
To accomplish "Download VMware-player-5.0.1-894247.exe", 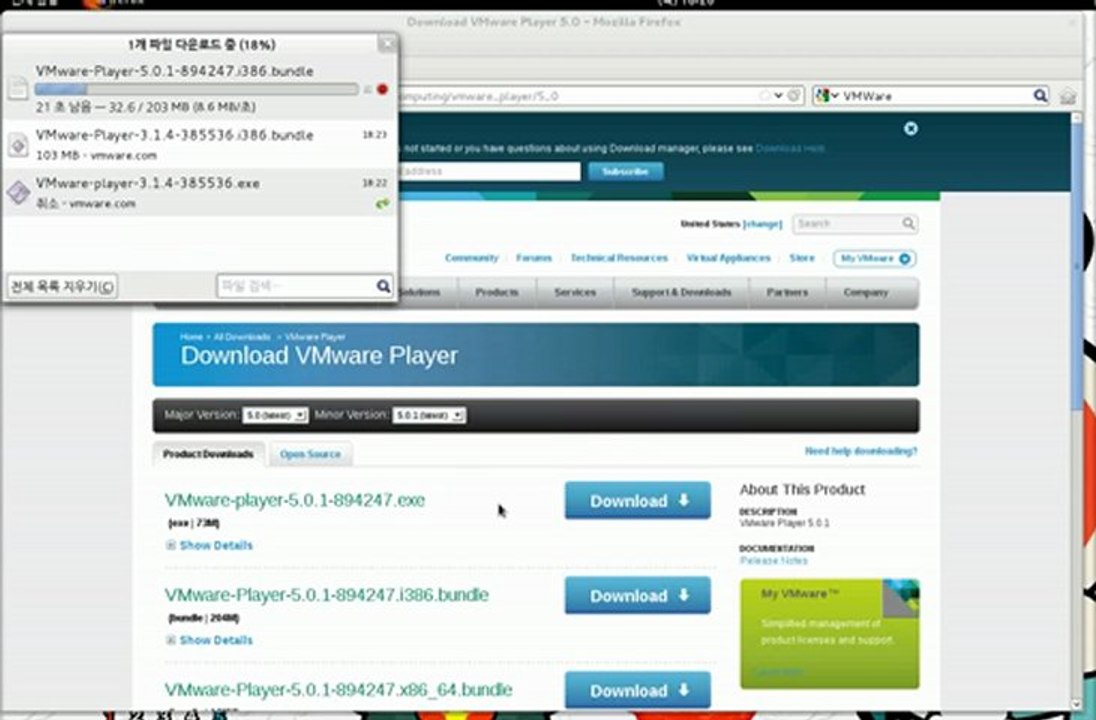I will click(637, 501).
